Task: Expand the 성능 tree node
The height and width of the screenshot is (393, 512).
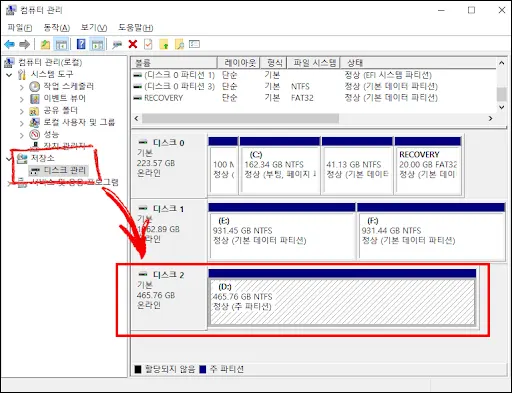Action: 22,135
